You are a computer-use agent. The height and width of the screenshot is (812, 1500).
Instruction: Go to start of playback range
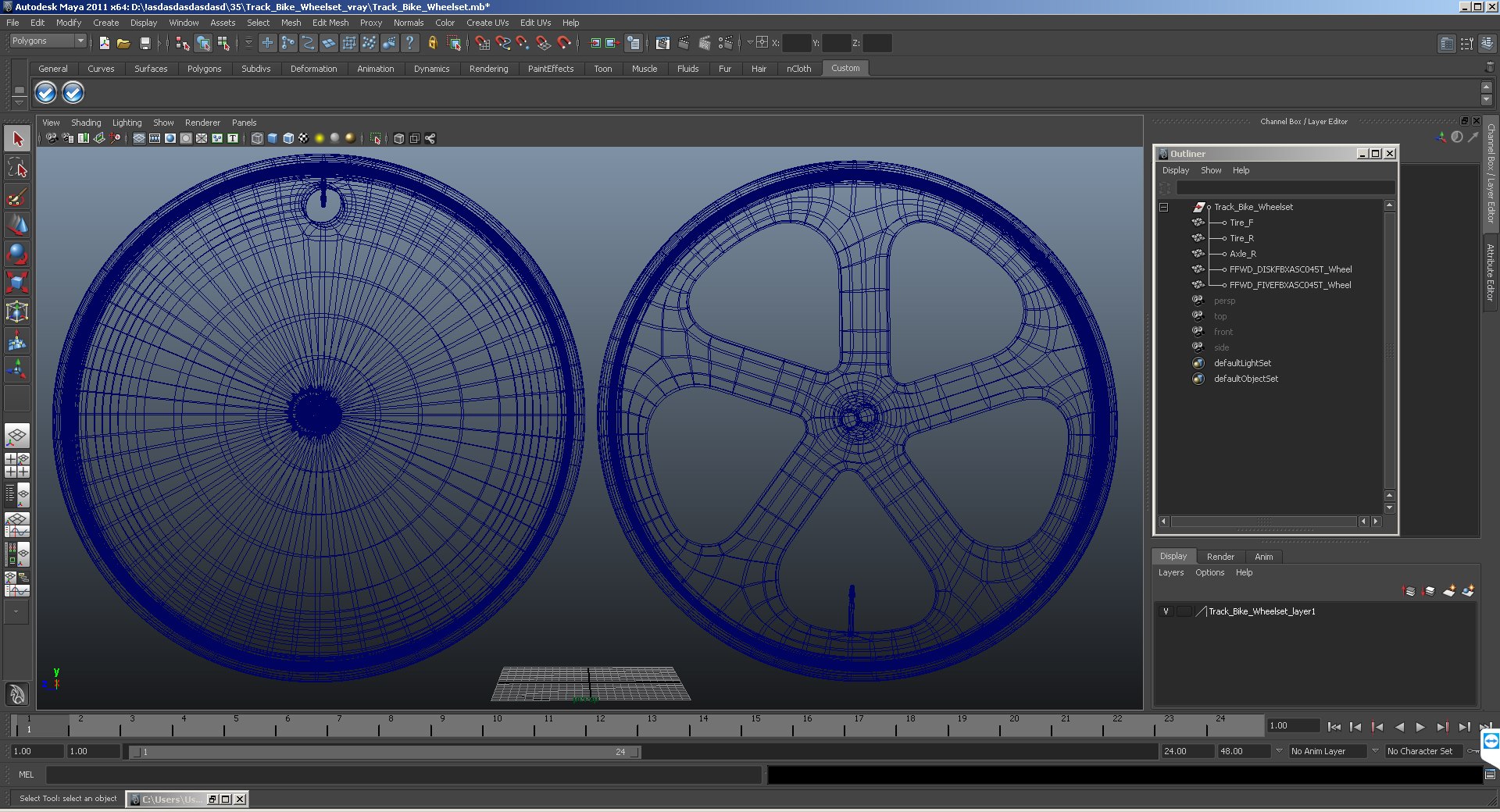pyautogui.click(x=1334, y=727)
